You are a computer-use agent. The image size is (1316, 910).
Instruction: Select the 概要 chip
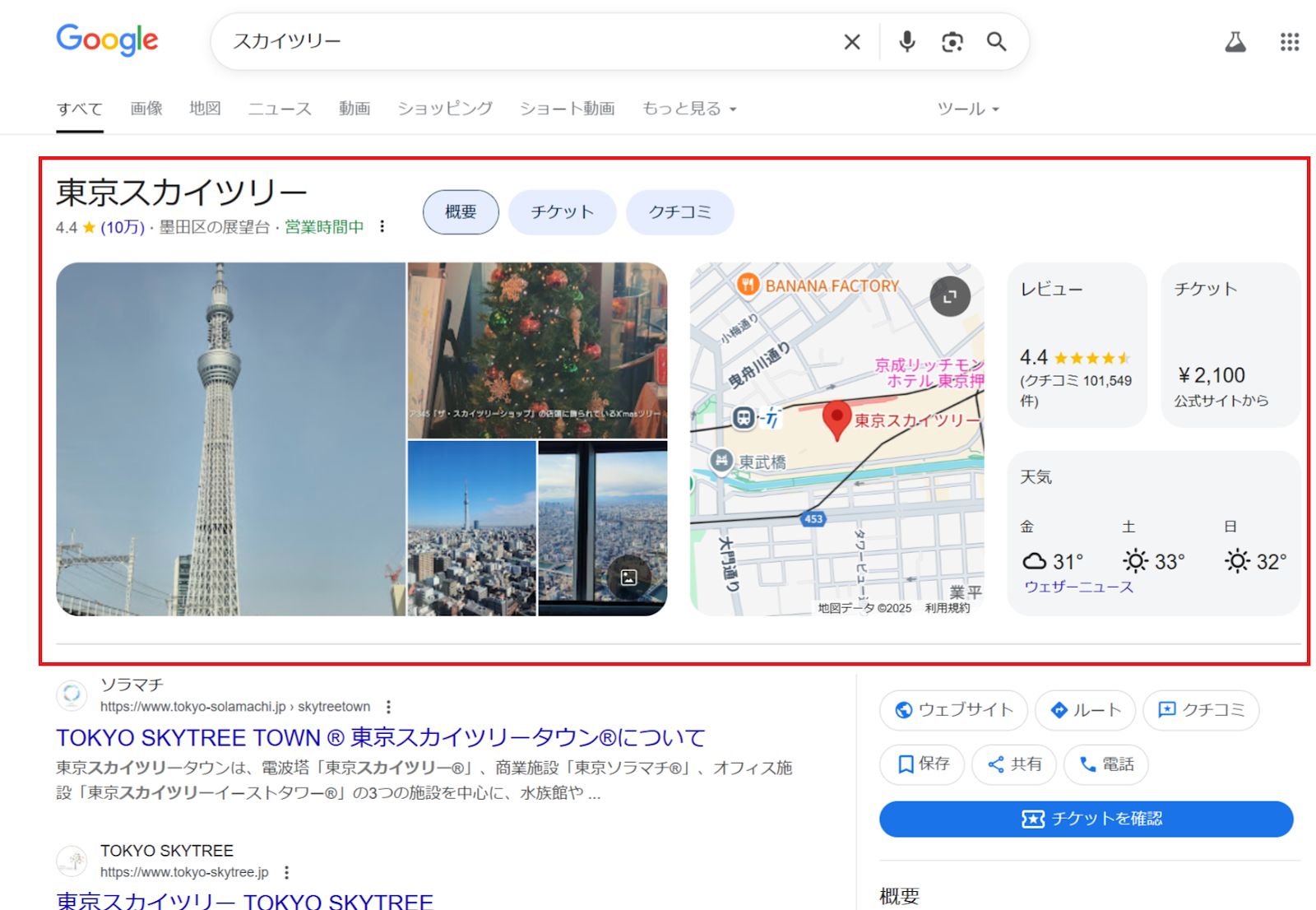pos(461,212)
